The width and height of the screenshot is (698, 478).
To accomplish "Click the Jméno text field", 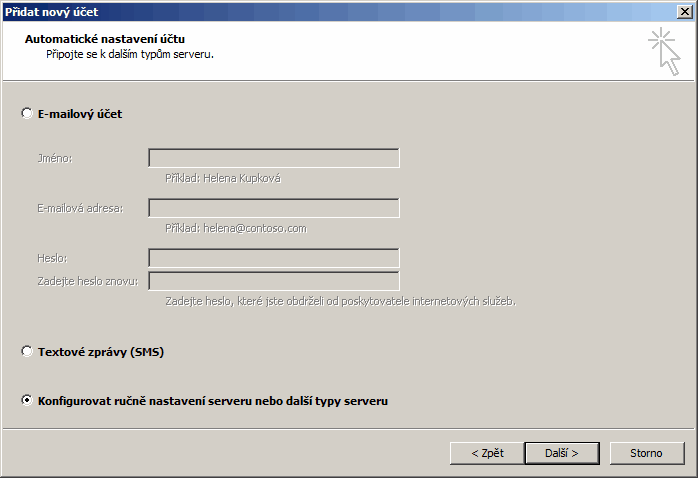I will 274,158.
